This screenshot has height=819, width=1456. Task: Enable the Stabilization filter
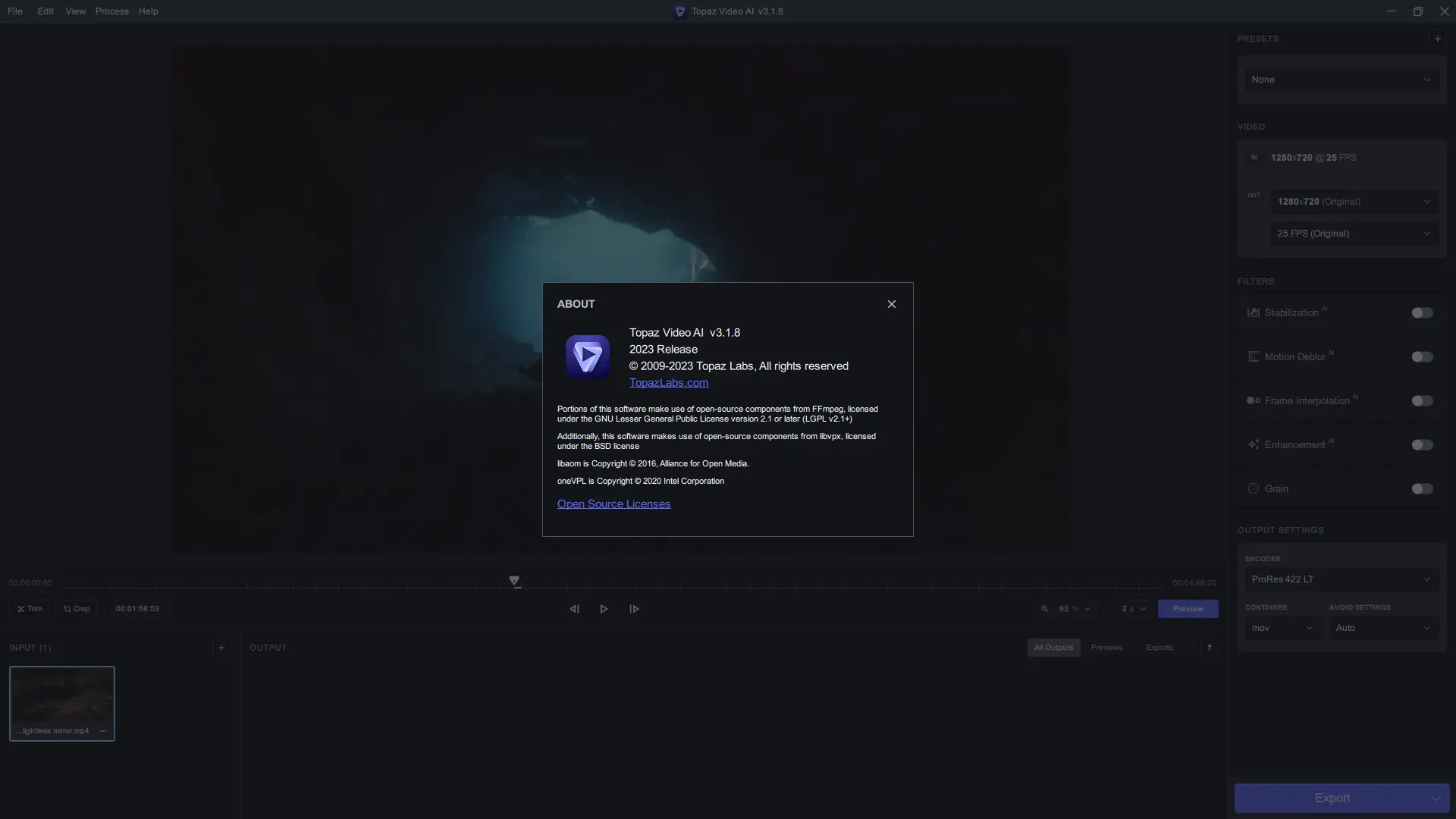pyautogui.click(x=1422, y=313)
